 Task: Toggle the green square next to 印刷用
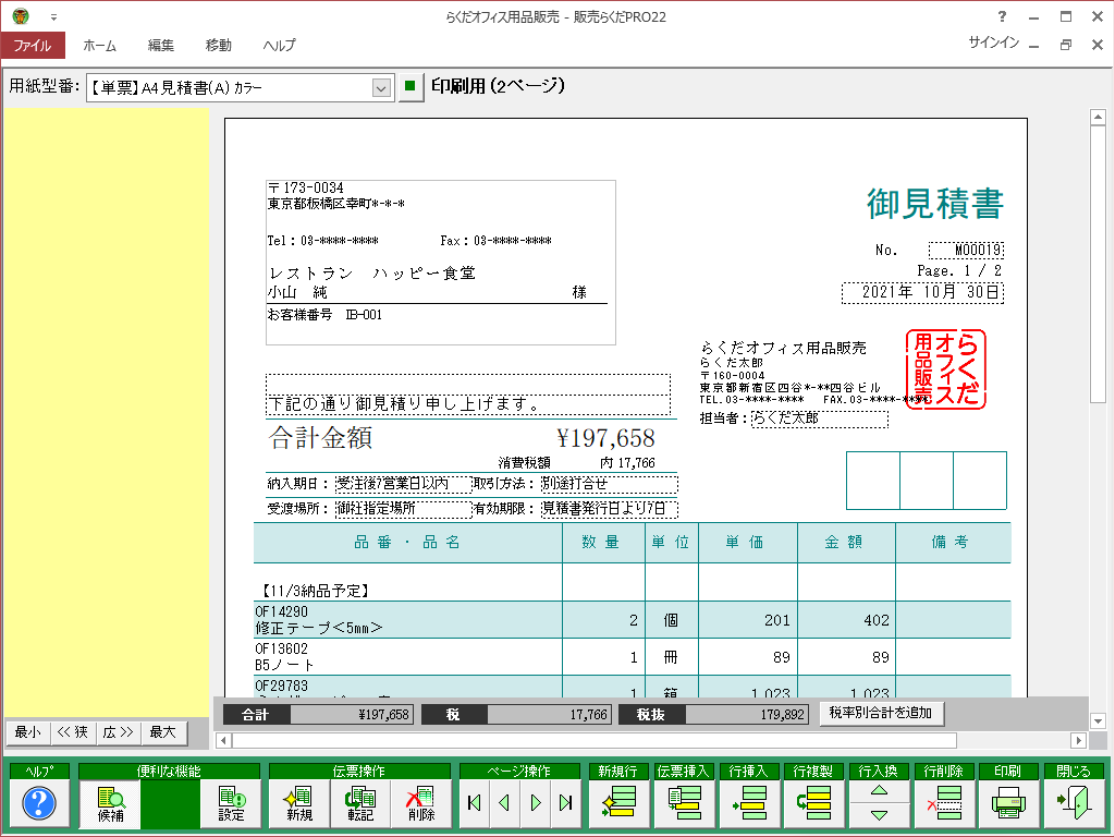tap(409, 87)
